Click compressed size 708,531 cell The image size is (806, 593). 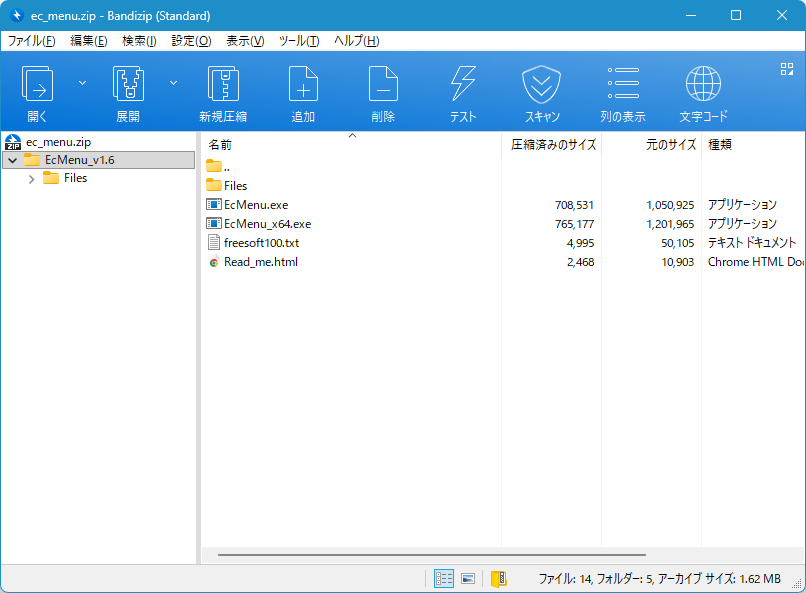click(x=574, y=205)
